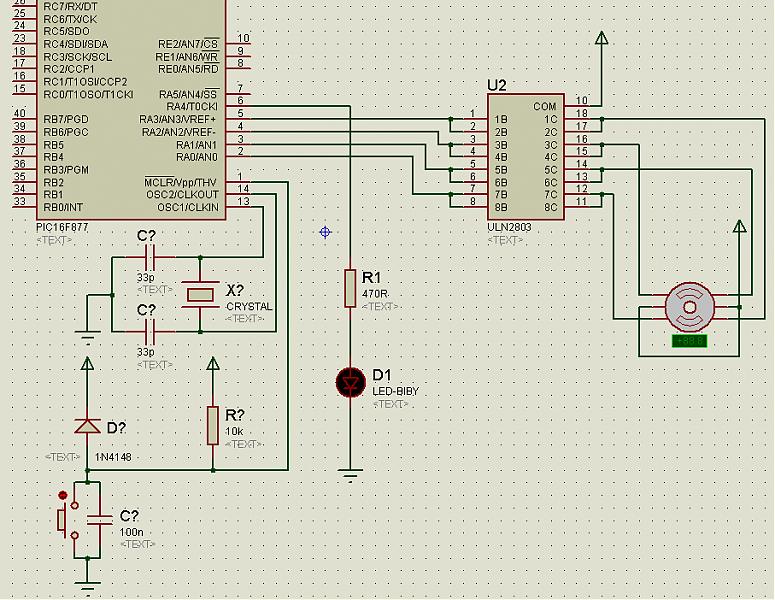Click the 100n capacitor symbol

click(99, 520)
